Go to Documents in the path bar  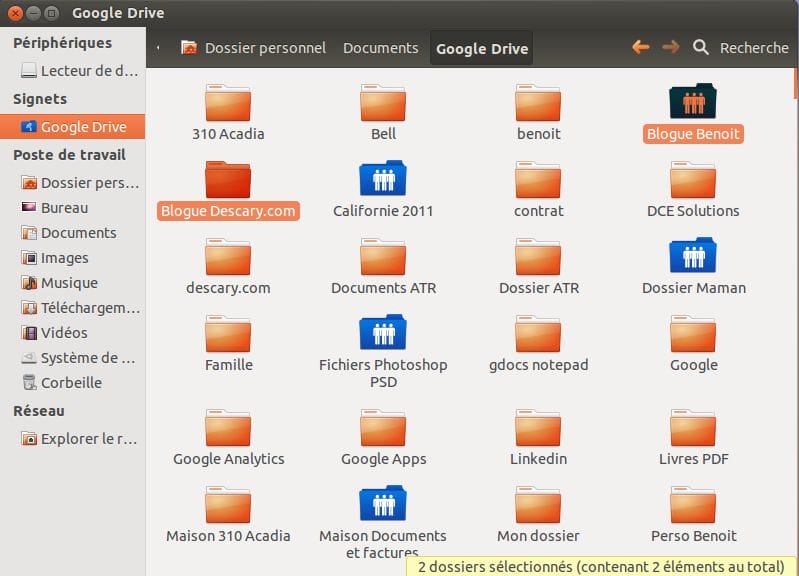[381, 48]
